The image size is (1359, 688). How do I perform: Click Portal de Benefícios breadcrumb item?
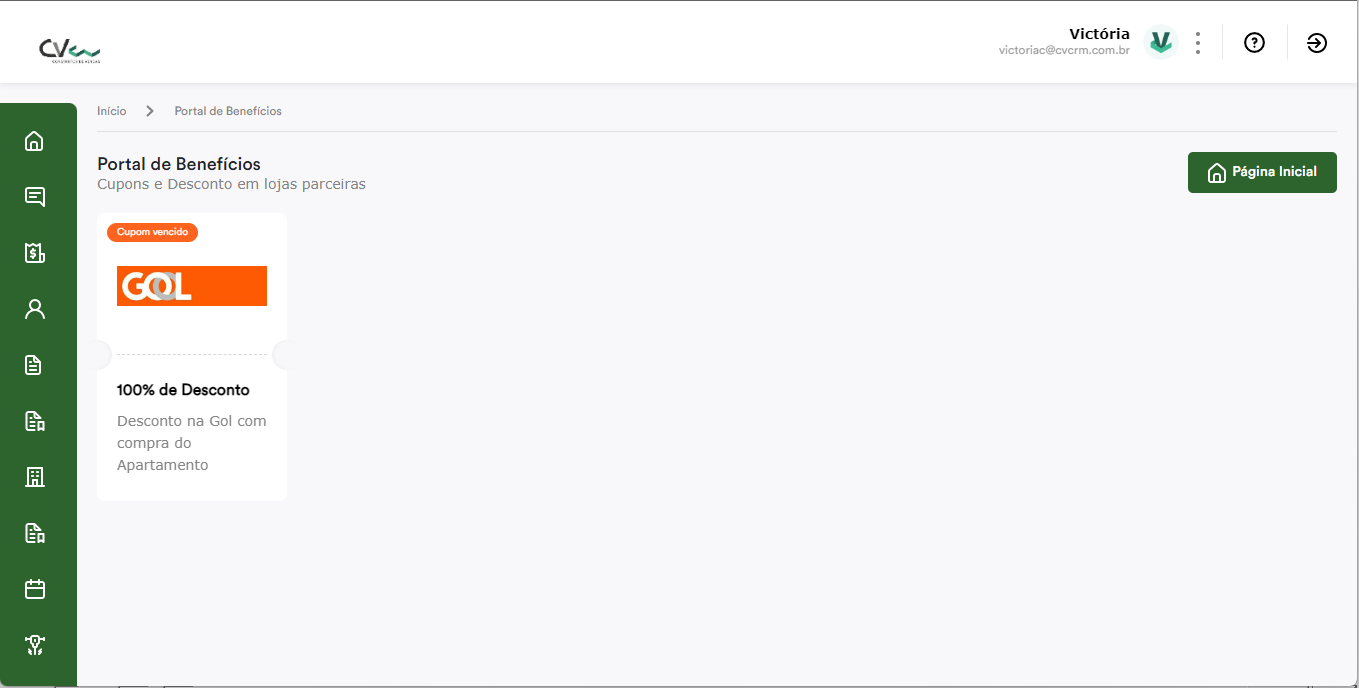pyautogui.click(x=228, y=111)
